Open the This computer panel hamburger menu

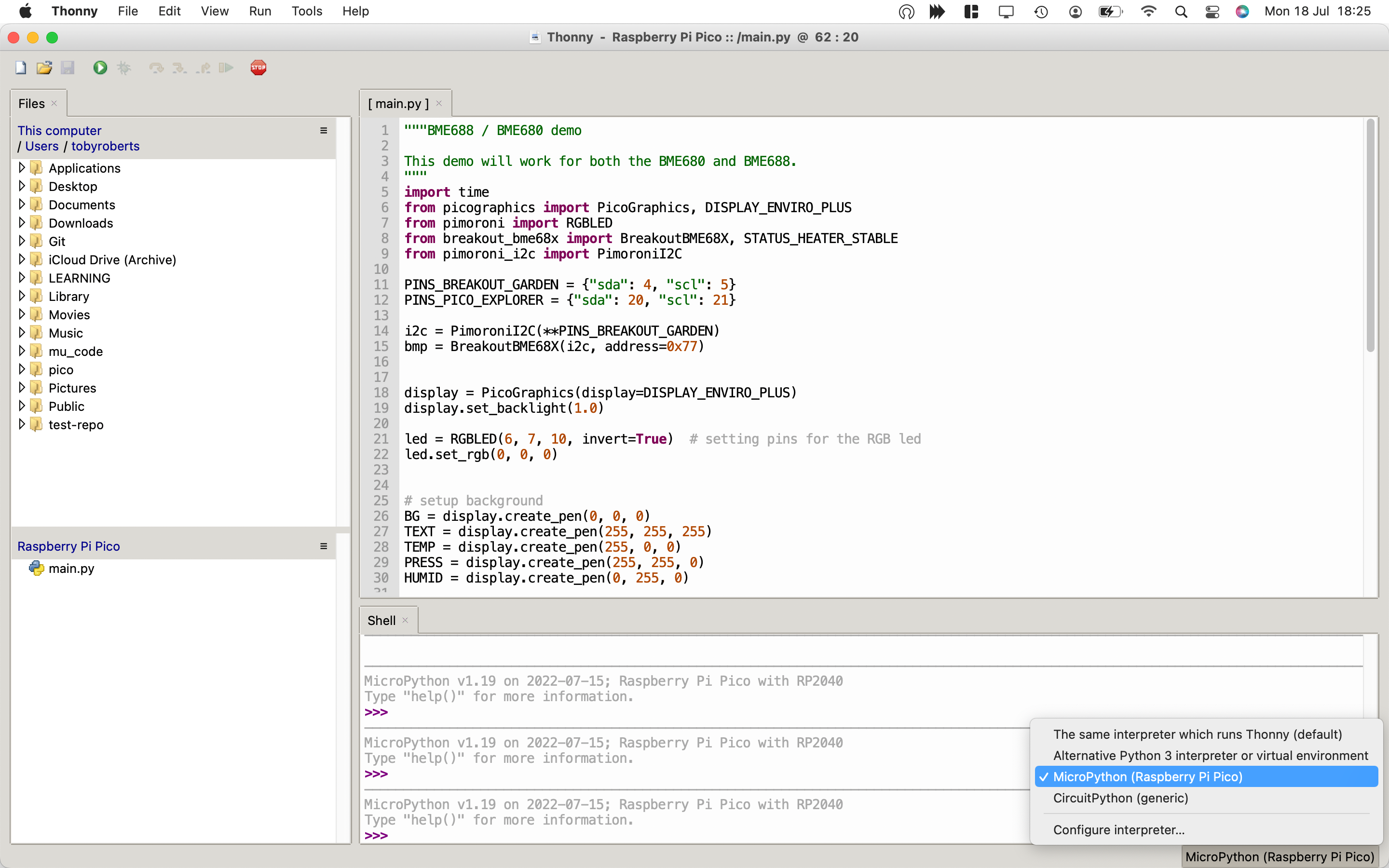pyautogui.click(x=324, y=131)
